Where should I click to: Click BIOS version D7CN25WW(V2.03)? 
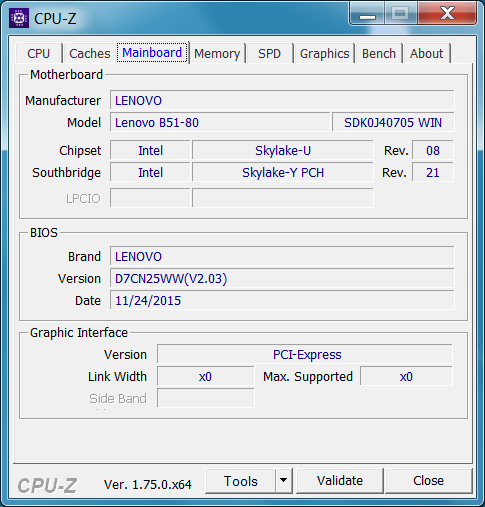[282, 278]
